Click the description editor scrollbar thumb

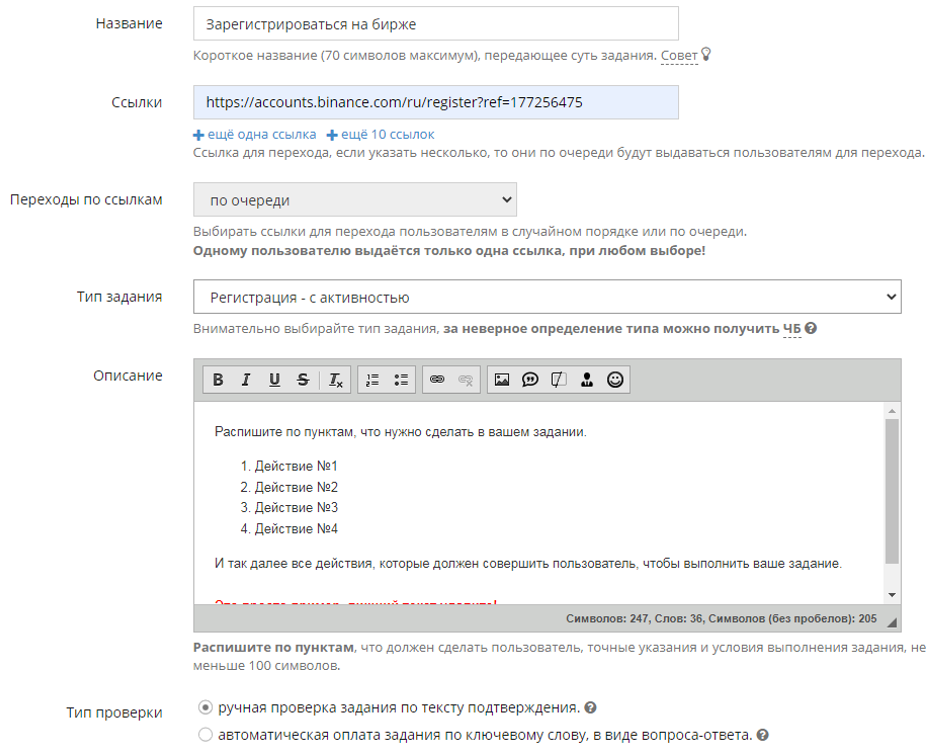point(892,491)
